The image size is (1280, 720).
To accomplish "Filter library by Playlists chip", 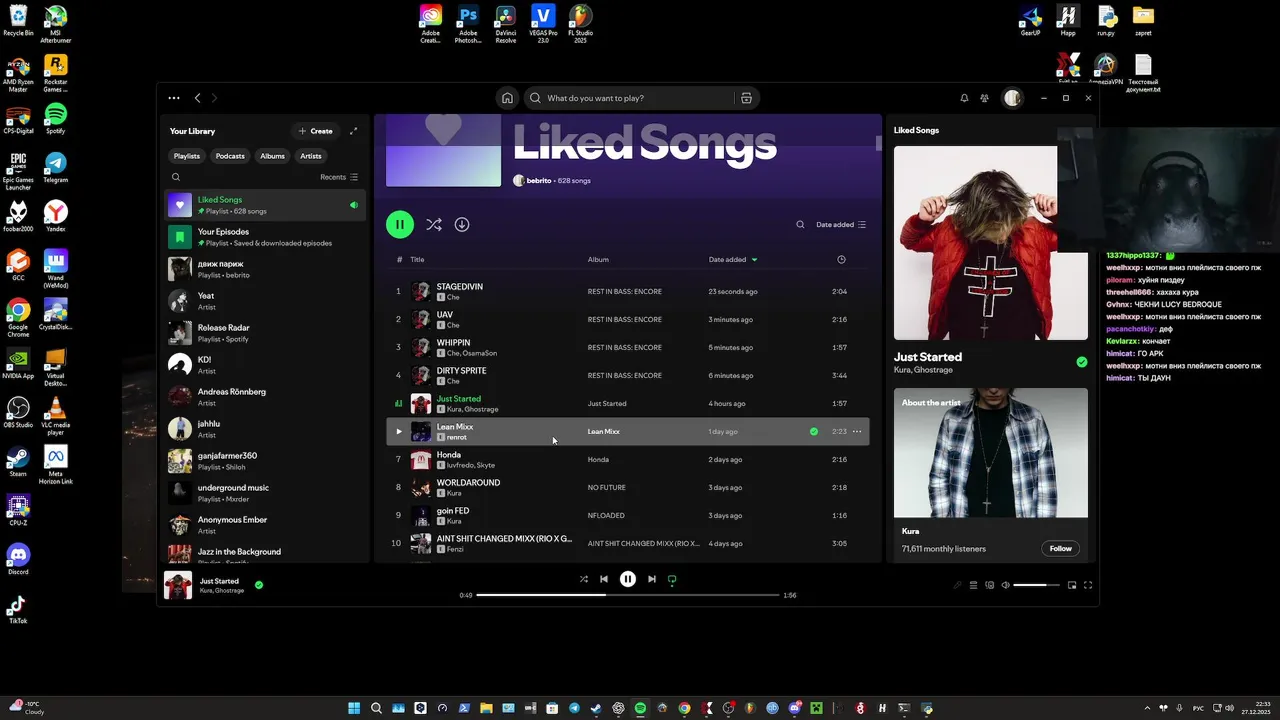I will click(x=187, y=156).
